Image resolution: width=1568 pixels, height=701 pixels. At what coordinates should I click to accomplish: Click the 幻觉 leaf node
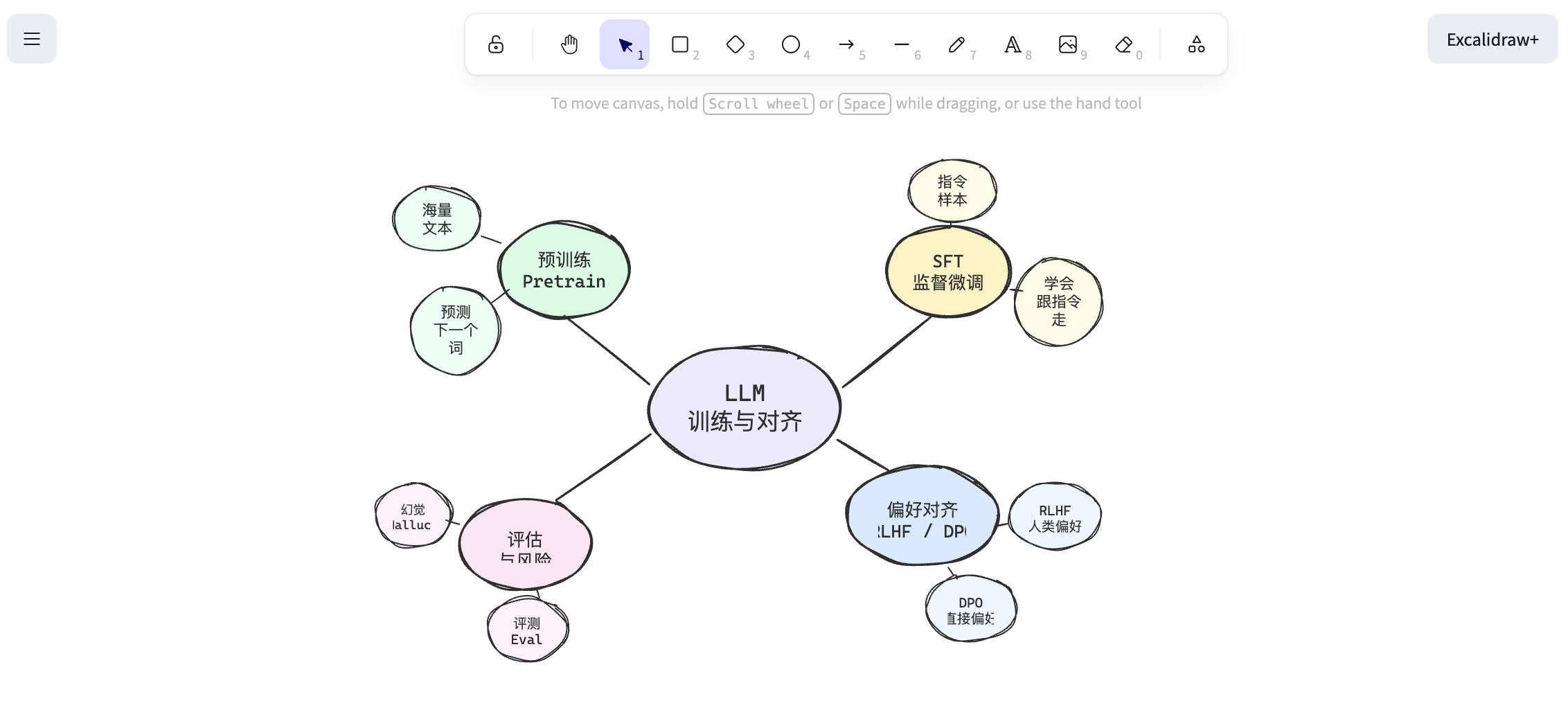click(x=413, y=515)
